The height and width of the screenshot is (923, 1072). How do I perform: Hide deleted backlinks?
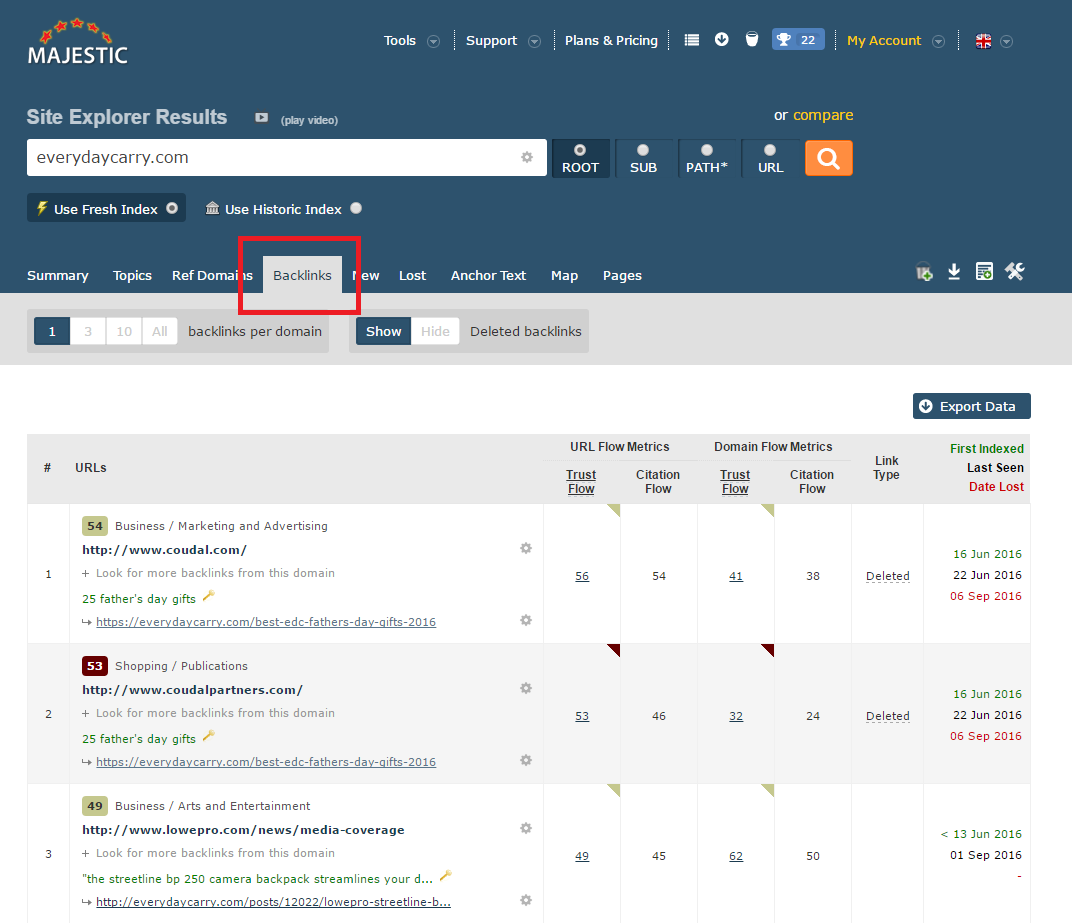point(435,330)
